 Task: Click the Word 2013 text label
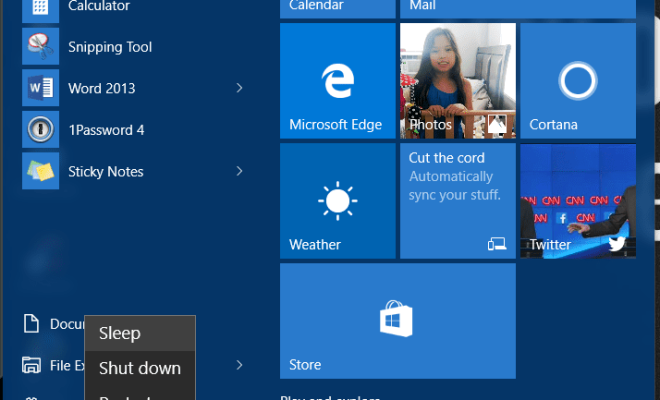(102, 88)
